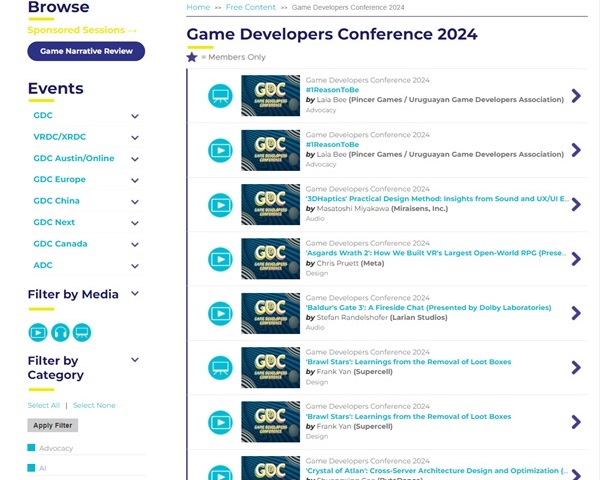Click slides icon for first 'Brawl Stars' session

(x=220, y=368)
